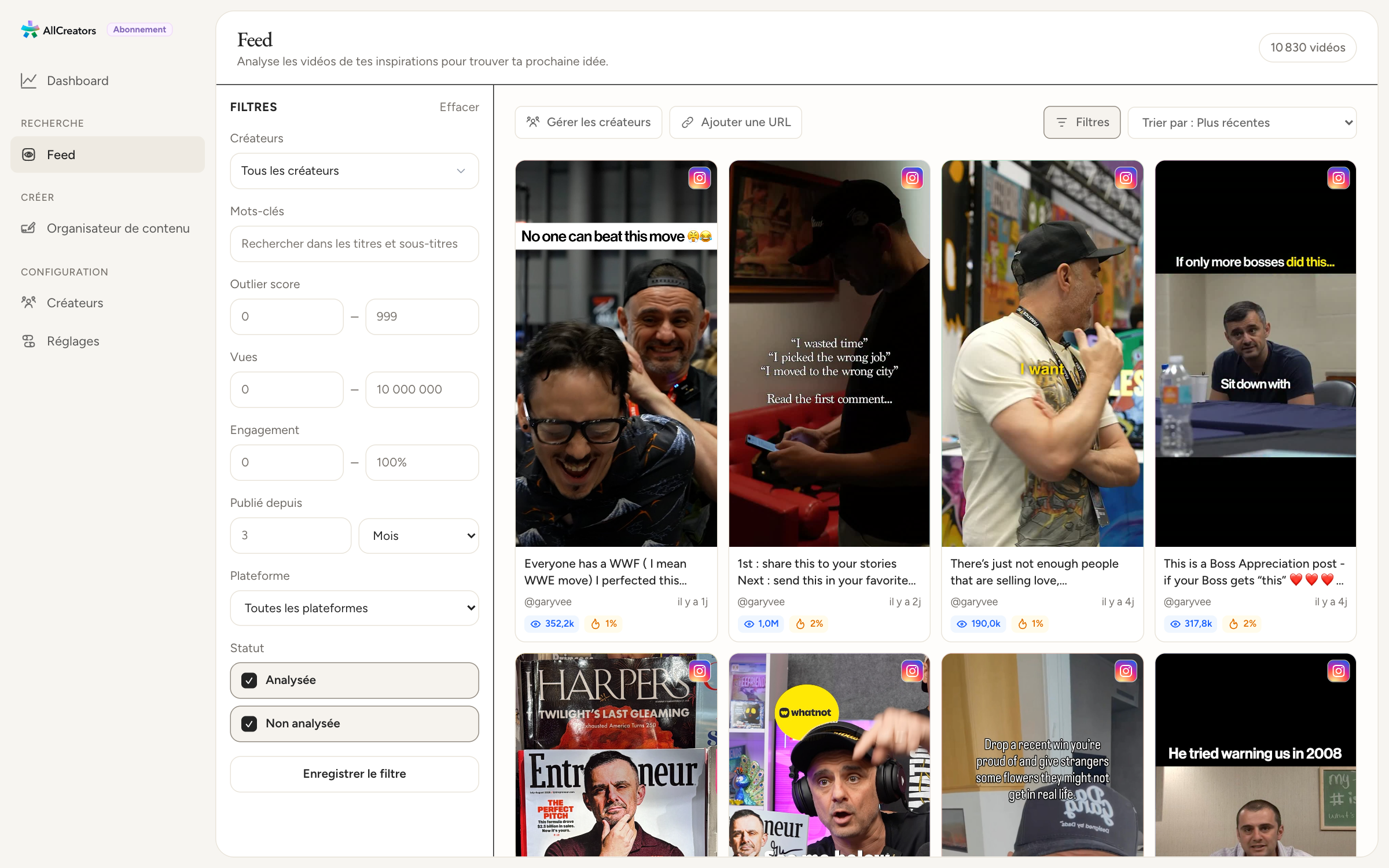The image size is (1389, 868).
Task: Click Instagram icon on 'Drop a recent win' video
Action: click(x=1126, y=671)
